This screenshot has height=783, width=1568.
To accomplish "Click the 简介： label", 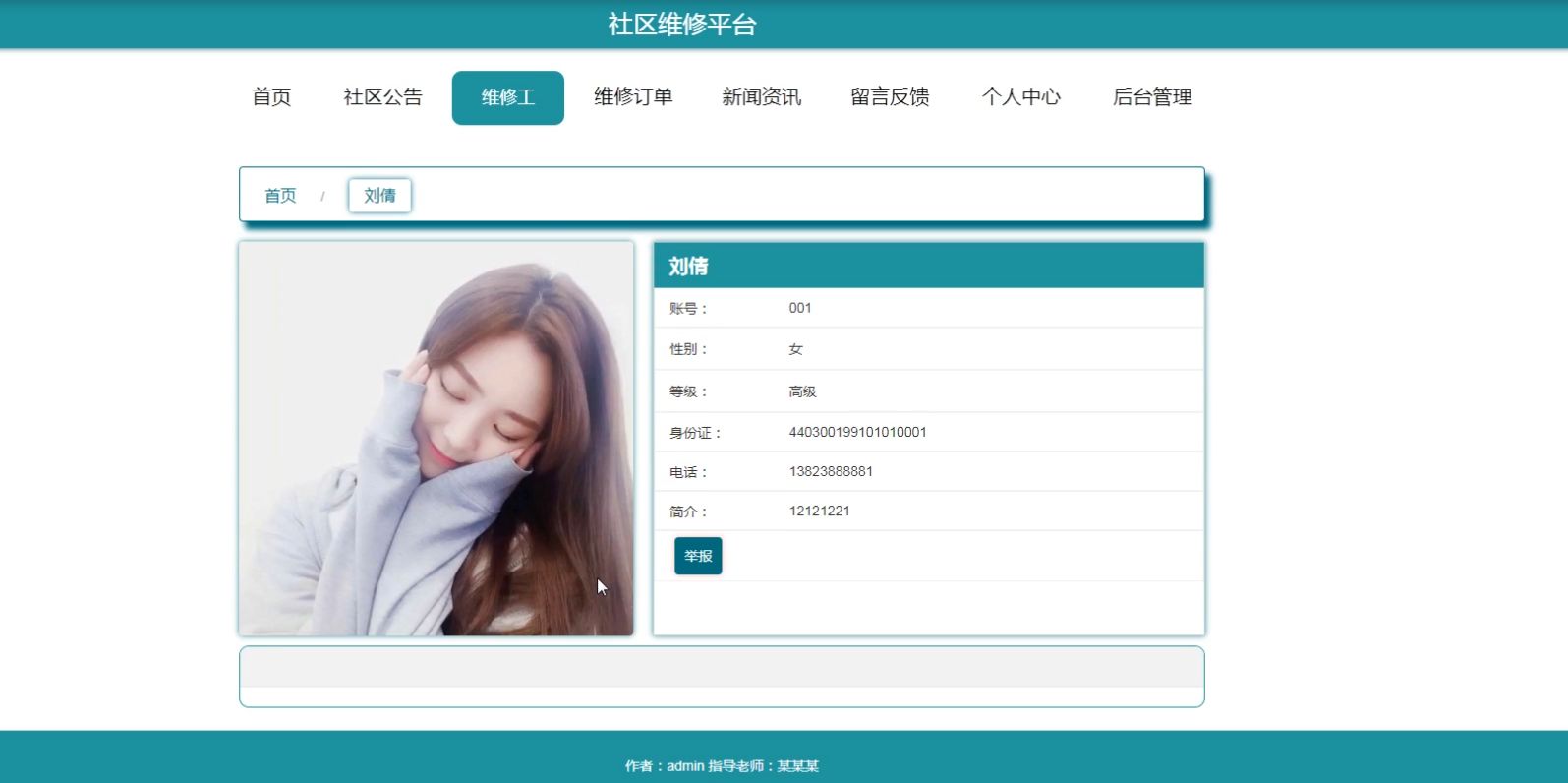I will tap(689, 512).
